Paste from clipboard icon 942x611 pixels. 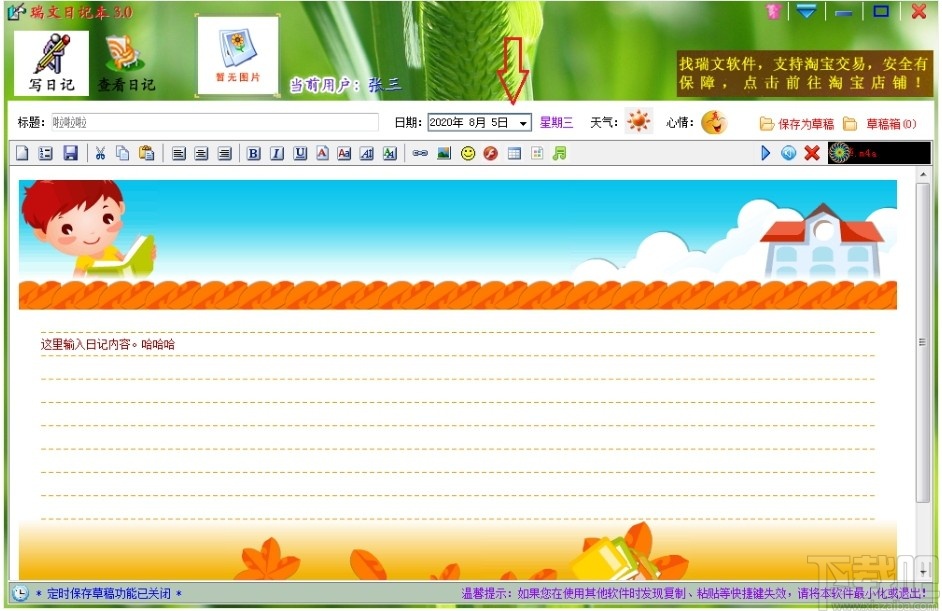(146, 153)
